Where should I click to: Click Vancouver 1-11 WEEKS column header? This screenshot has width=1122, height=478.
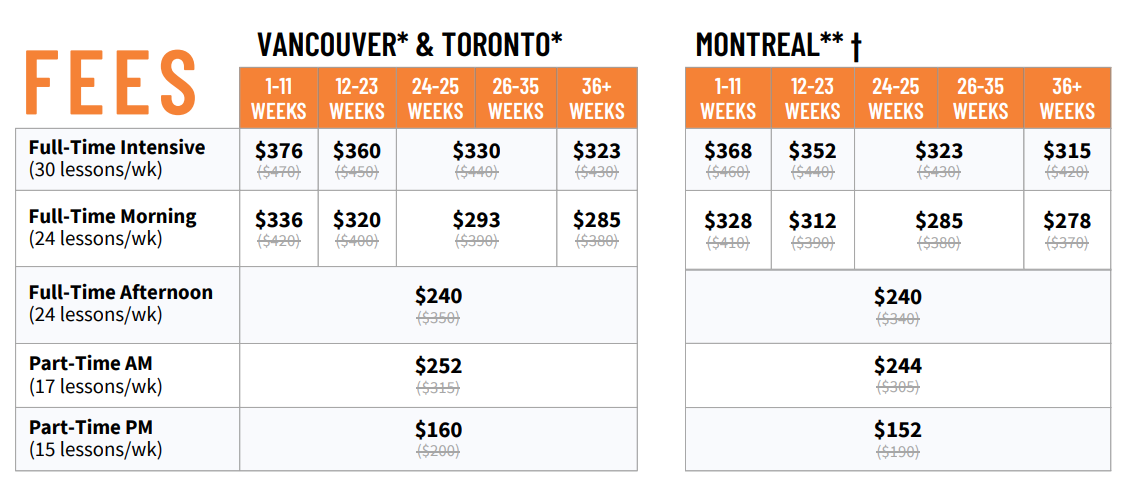click(279, 99)
